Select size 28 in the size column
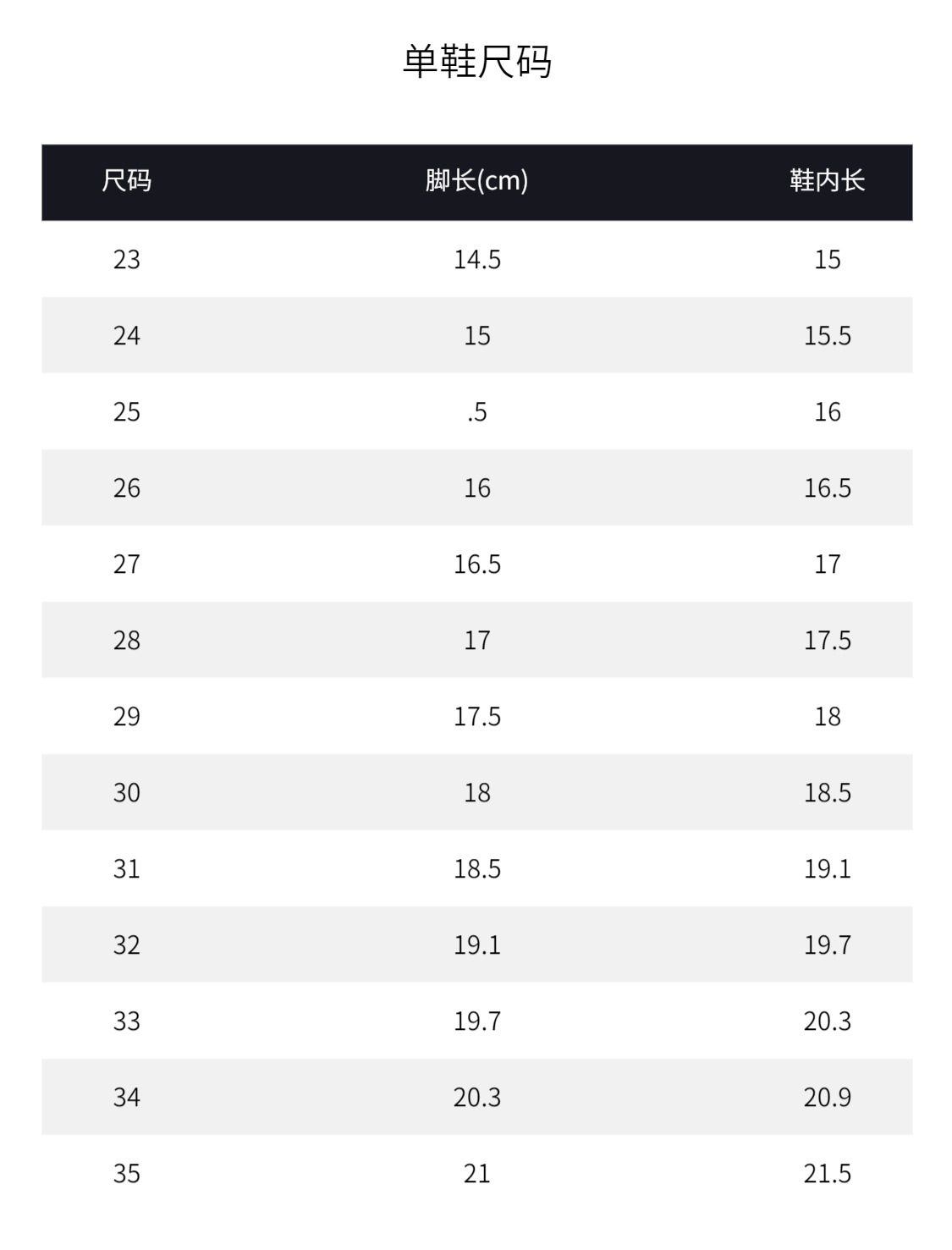The height and width of the screenshot is (1250, 952). pyautogui.click(x=127, y=640)
